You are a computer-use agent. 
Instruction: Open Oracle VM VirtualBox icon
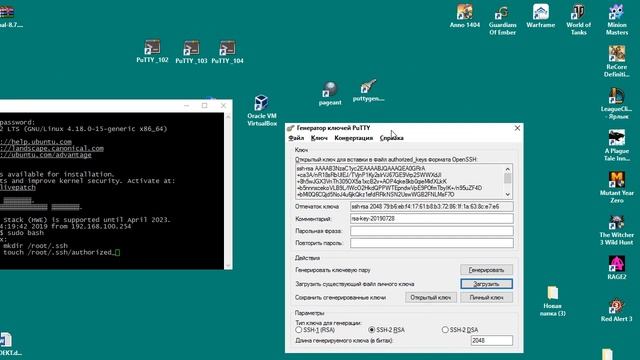[262, 110]
